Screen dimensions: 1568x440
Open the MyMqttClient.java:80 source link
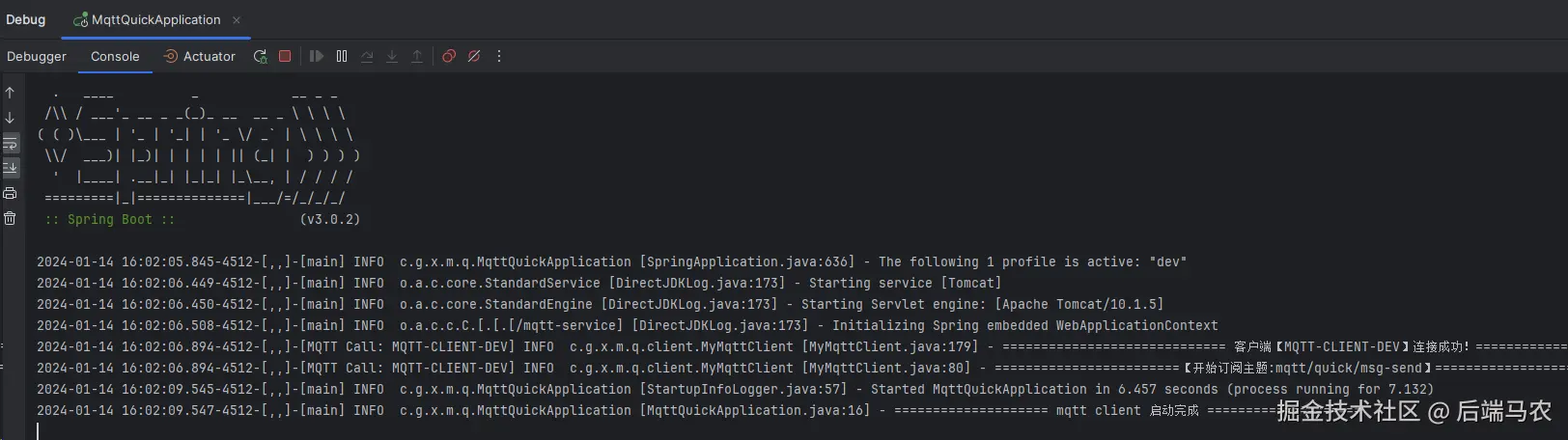[x=886, y=368]
